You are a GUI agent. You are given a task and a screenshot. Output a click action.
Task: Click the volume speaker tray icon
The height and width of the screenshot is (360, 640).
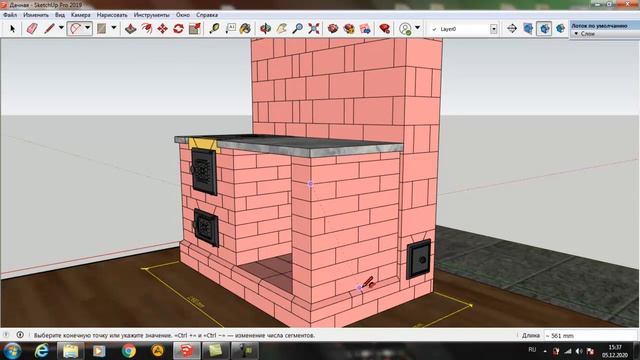[579, 351]
